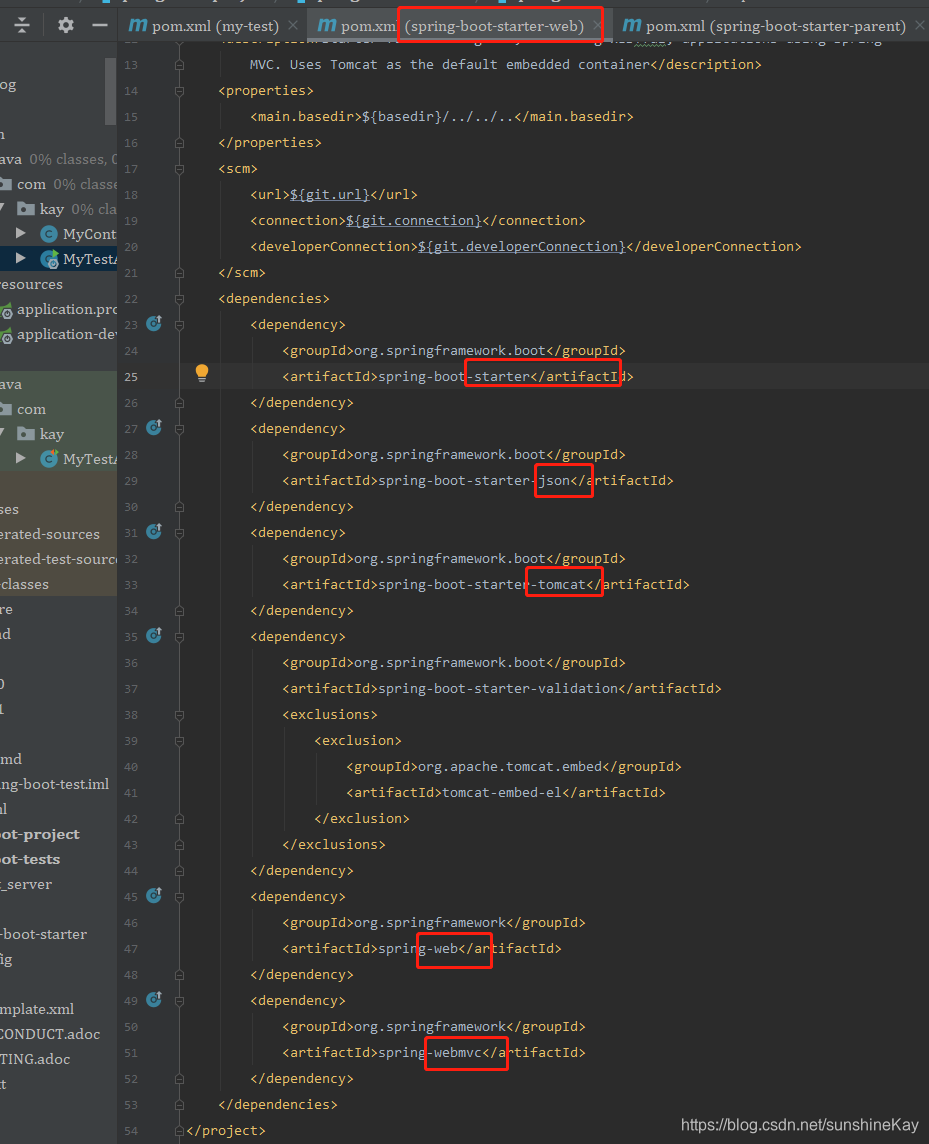Select the erated-test-sources folder entry

(58, 559)
